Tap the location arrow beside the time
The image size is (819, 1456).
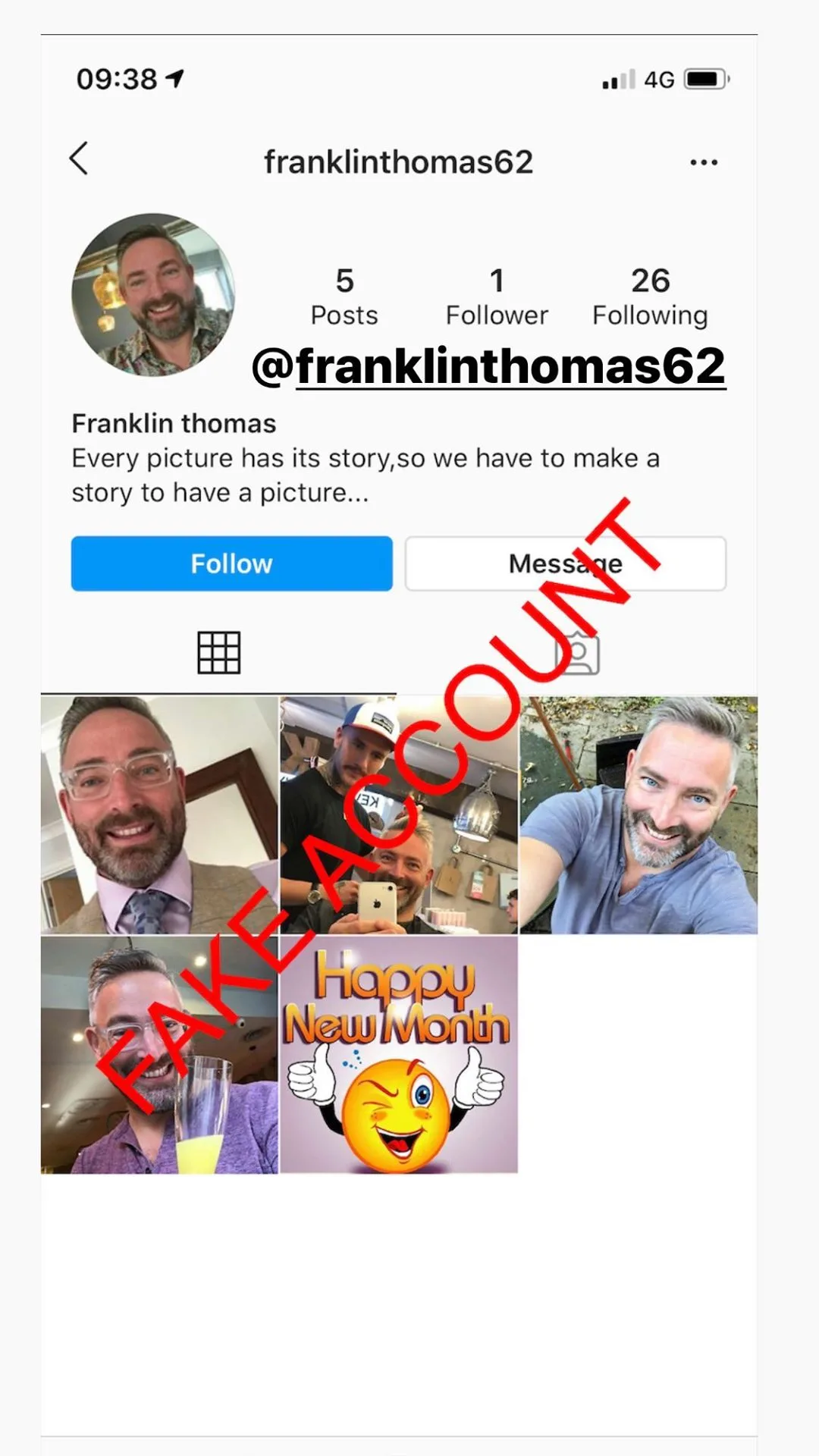tap(175, 78)
